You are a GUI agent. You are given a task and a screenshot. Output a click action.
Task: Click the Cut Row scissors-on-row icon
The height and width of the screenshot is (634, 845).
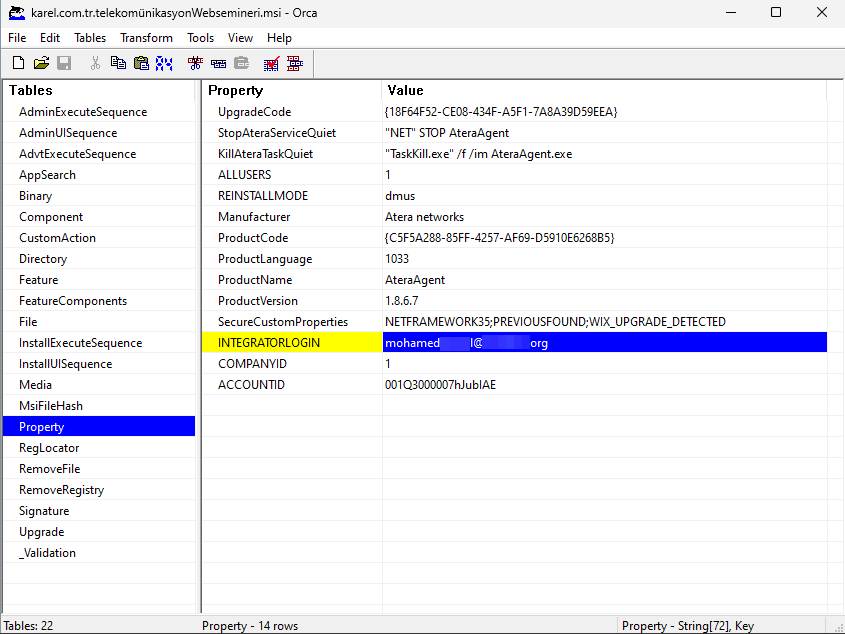point(195,63)
